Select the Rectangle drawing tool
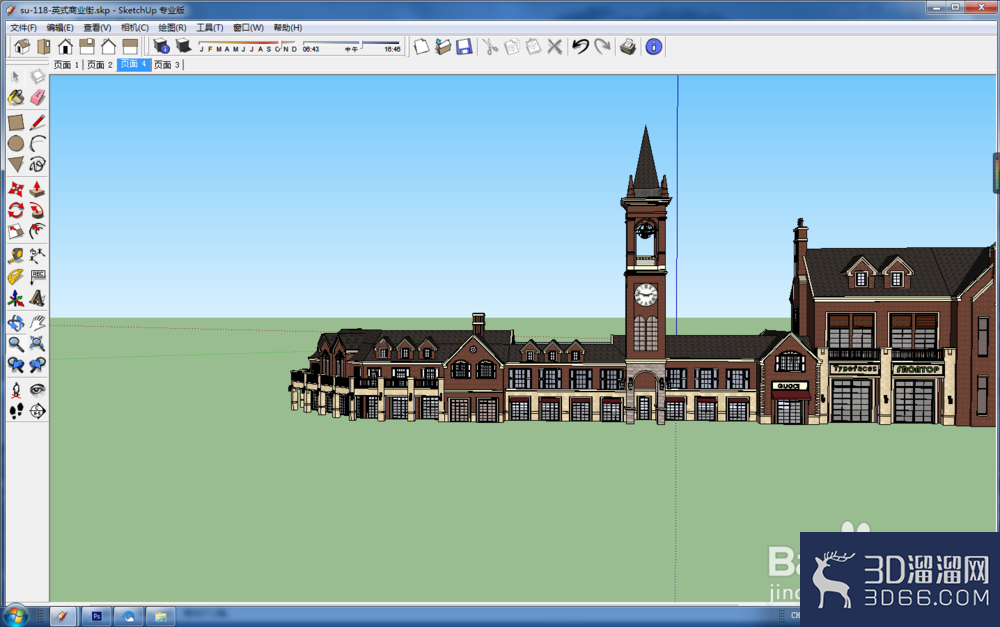Viewport: 1000px width, 627px height. tap(16, 122)
